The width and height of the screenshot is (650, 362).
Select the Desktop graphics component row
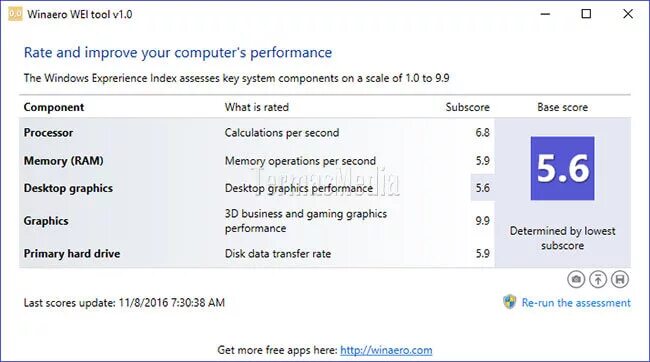tap(257, 188)
